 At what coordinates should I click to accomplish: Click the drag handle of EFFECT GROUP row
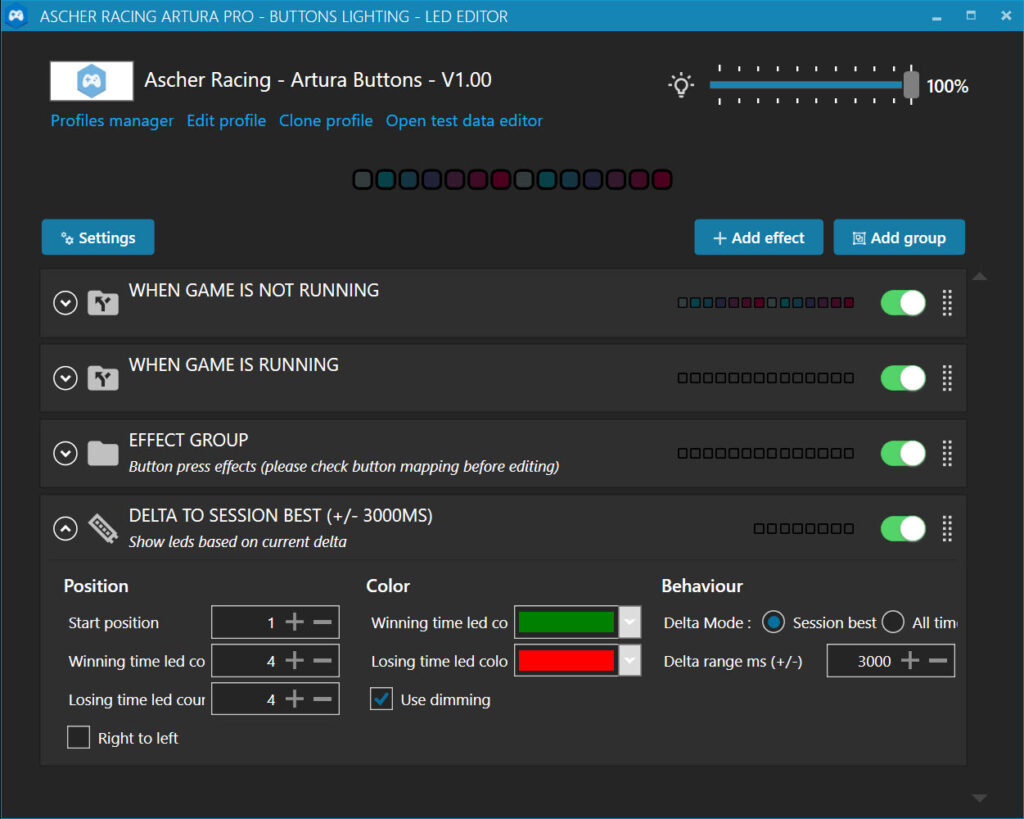(x=947, y=453)
